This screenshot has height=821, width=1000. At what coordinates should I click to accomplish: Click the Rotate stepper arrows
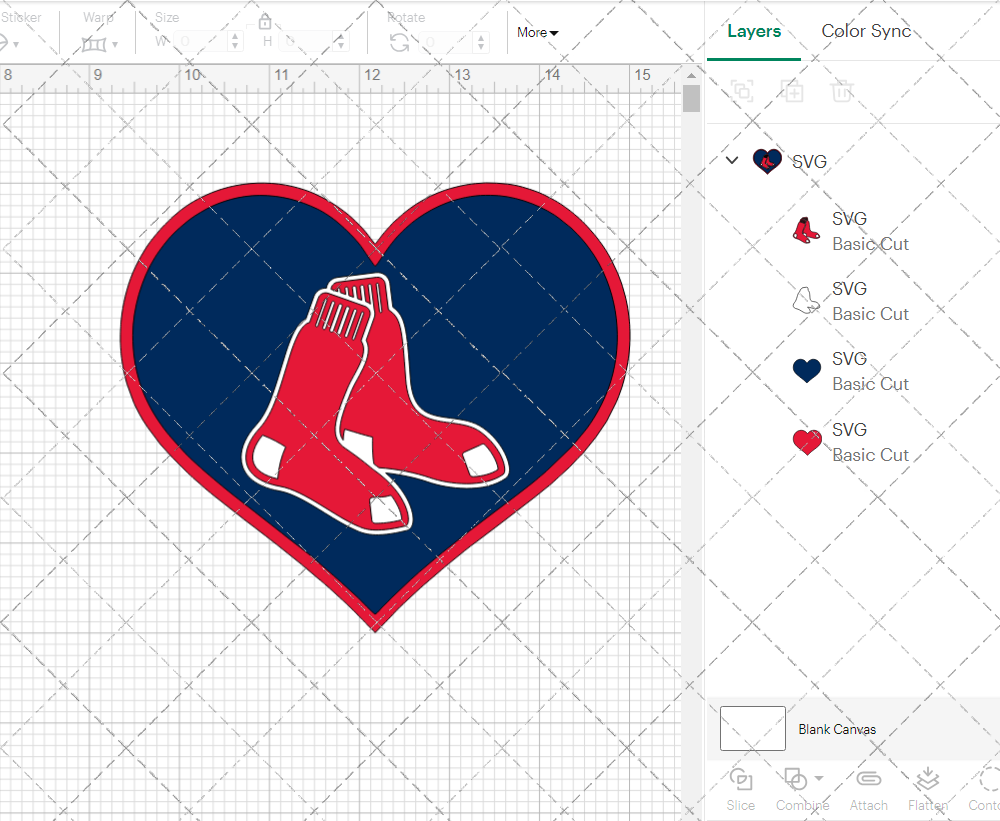point(481,42)
